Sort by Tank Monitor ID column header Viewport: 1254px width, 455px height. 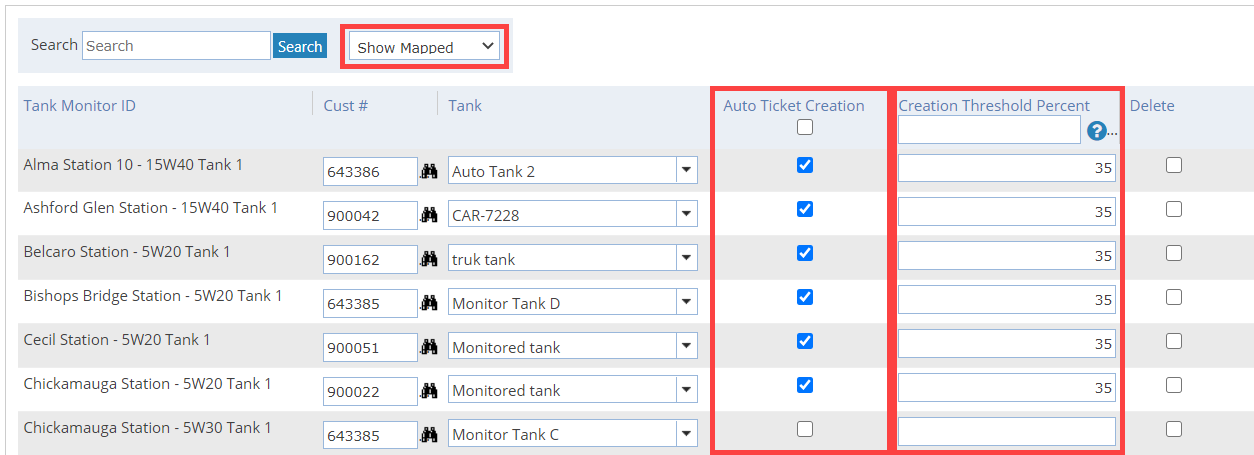click(80, 106)
